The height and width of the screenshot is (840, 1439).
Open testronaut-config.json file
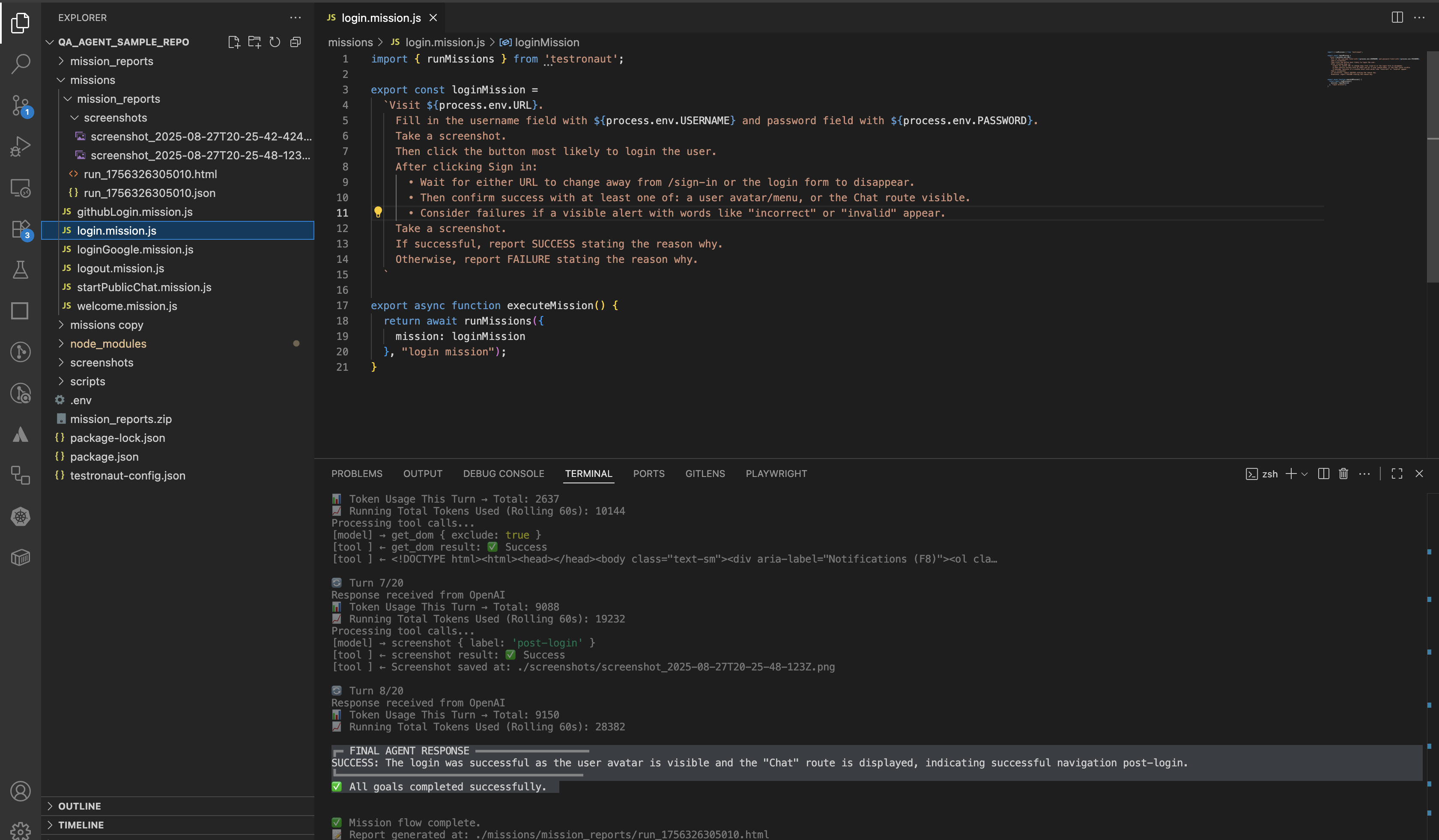[178, 475]
